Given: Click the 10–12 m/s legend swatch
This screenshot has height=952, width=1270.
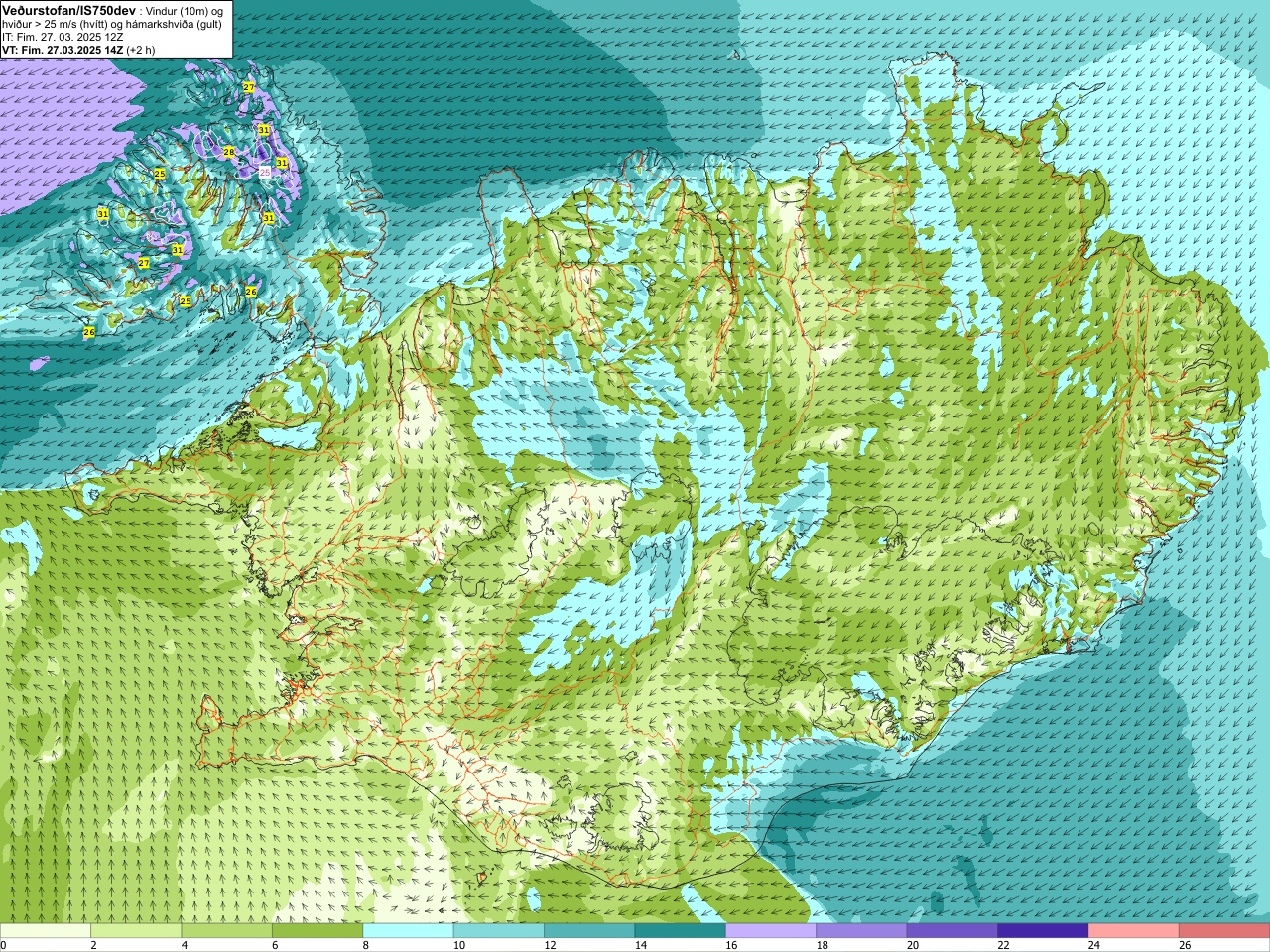Looking at the screenshot, I should click(x=498, y=931).
